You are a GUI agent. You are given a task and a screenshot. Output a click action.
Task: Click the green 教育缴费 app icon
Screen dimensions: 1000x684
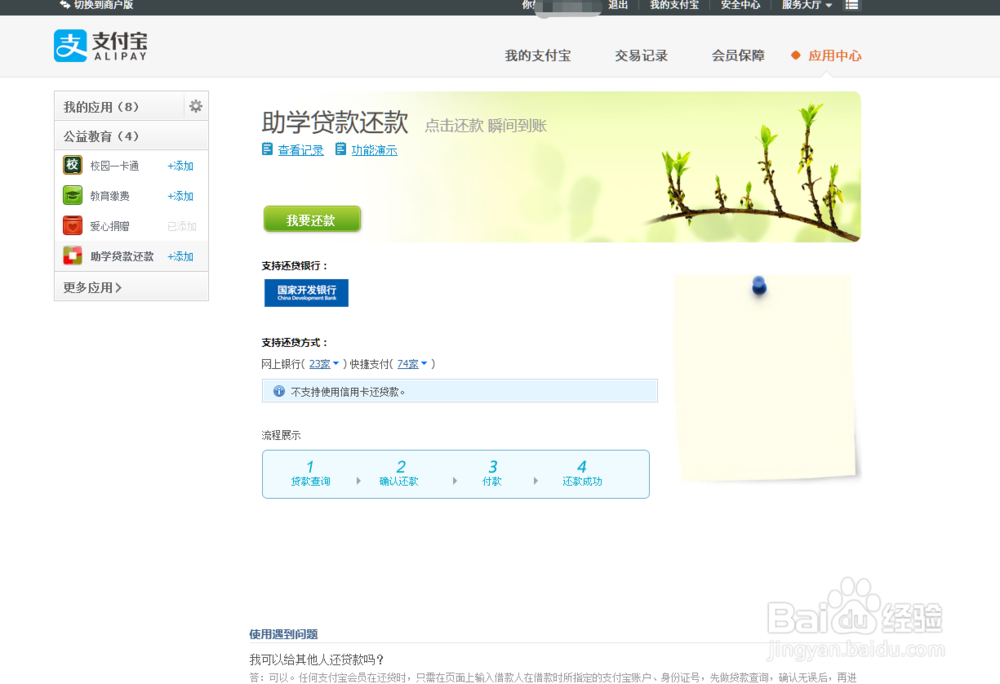coord(71,196)
